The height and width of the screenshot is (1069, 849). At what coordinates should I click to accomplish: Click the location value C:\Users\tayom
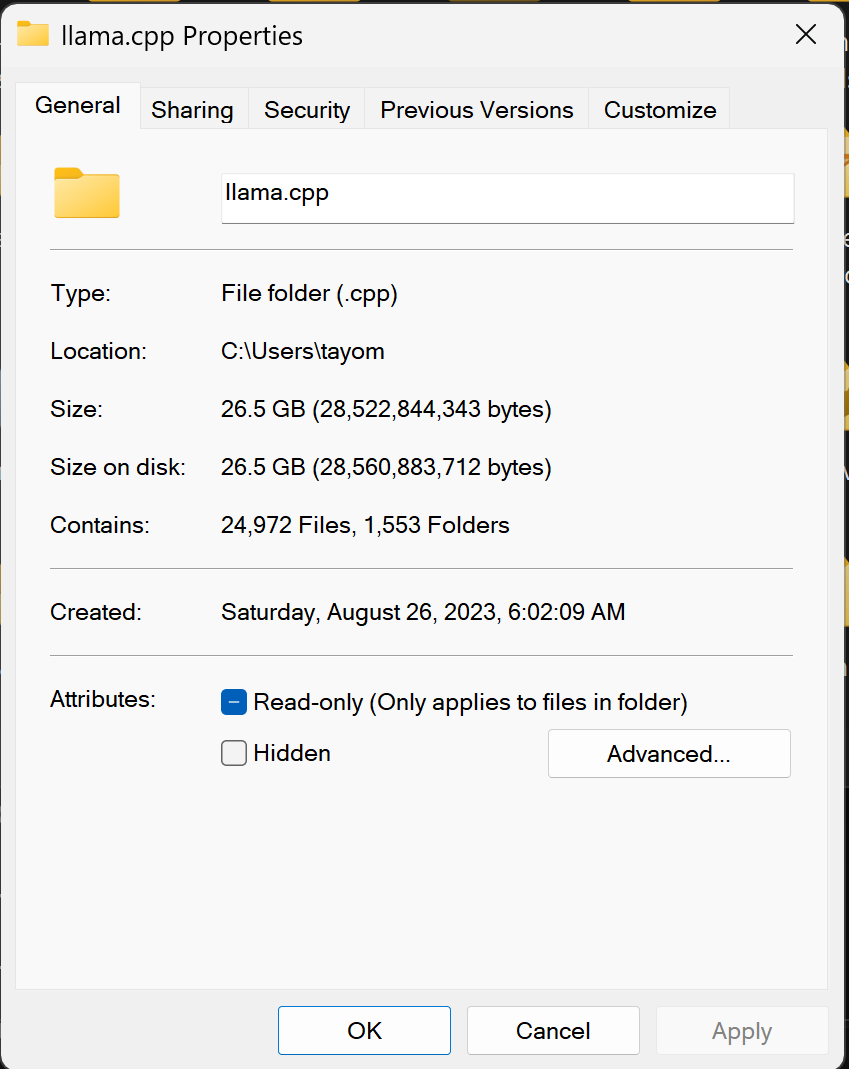tap(303, 351)
